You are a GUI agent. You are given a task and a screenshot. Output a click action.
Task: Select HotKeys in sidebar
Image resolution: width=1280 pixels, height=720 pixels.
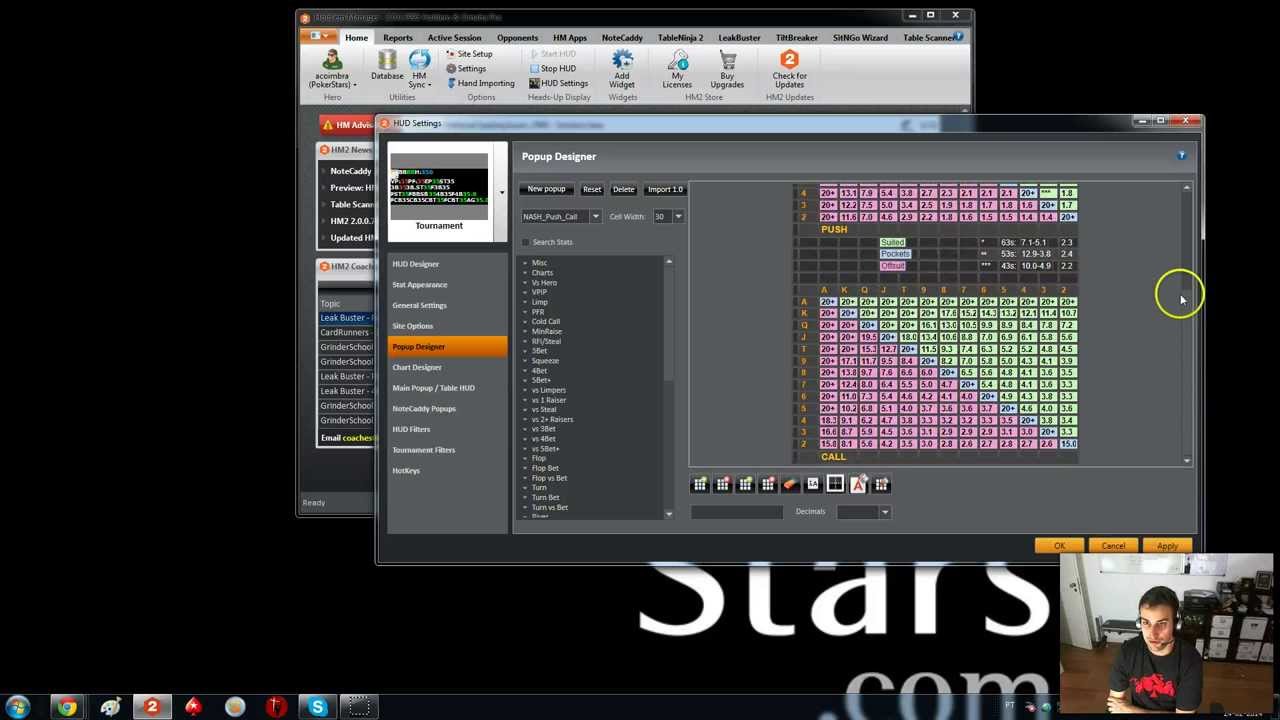tap(447, 470)
